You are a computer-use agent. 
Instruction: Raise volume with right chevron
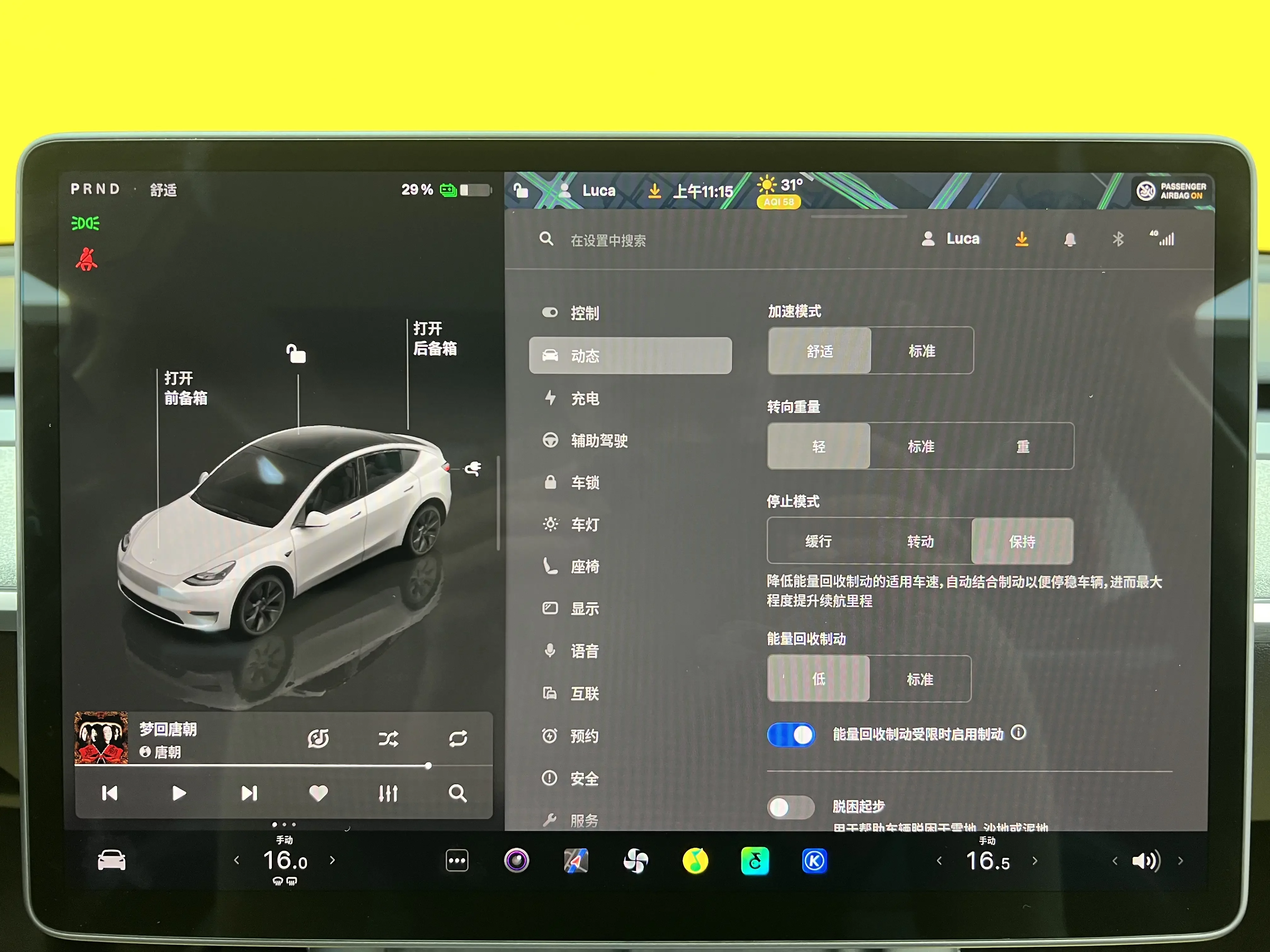(x=1181, y=861)
